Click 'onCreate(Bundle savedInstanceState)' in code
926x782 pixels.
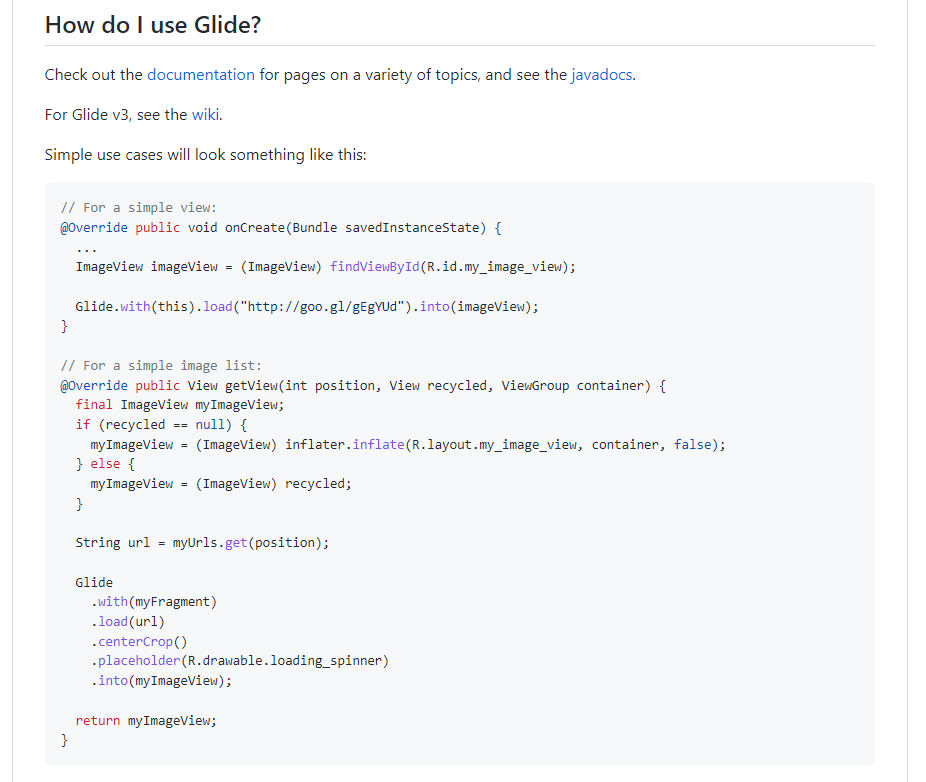[356, 228]
